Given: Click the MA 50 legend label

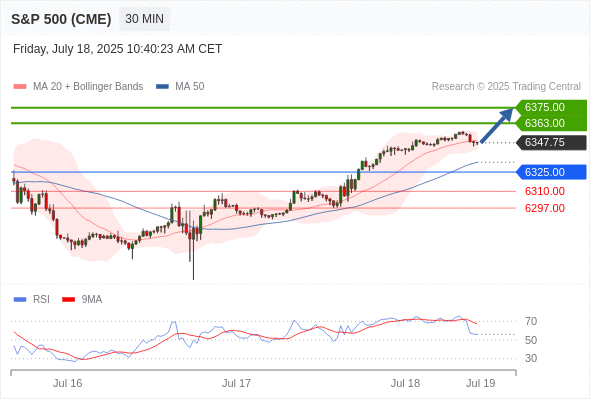Looking at the screenshot, I should click(x=190, y=87).
